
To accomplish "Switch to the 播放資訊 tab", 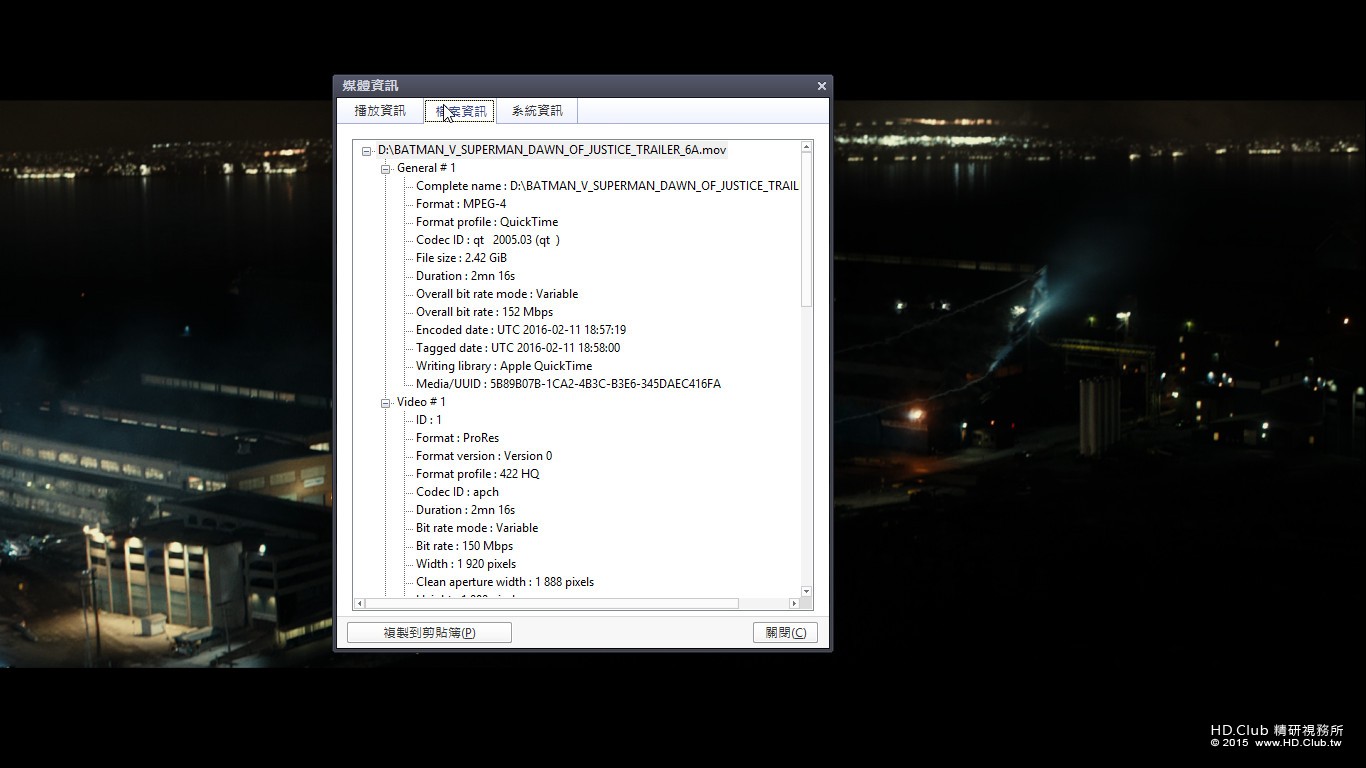I will click(x=380, y=111).
